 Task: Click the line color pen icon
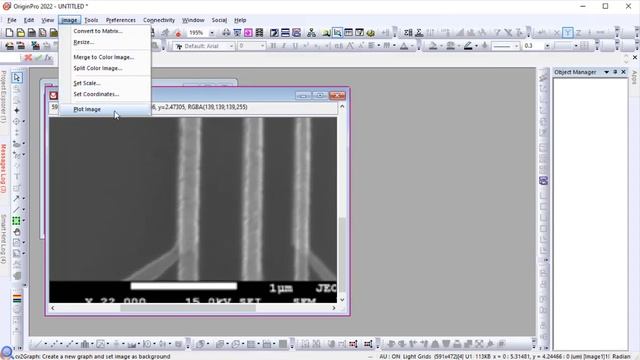point(468,46)
